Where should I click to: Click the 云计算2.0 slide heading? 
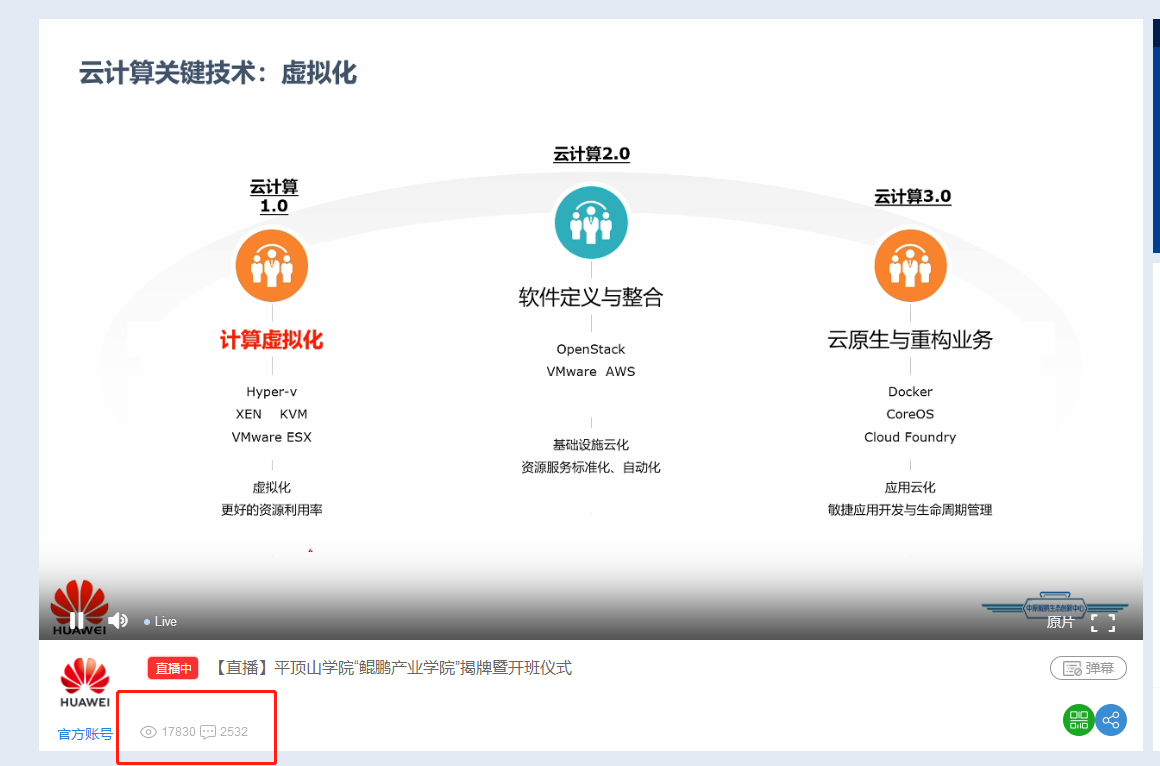[x=590, y=154]
